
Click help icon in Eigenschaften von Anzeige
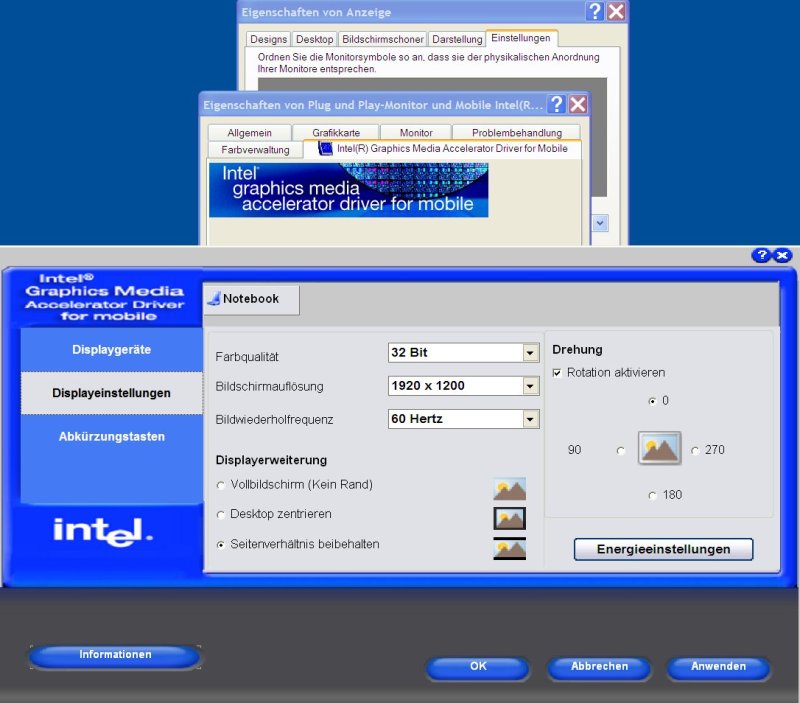595,11
